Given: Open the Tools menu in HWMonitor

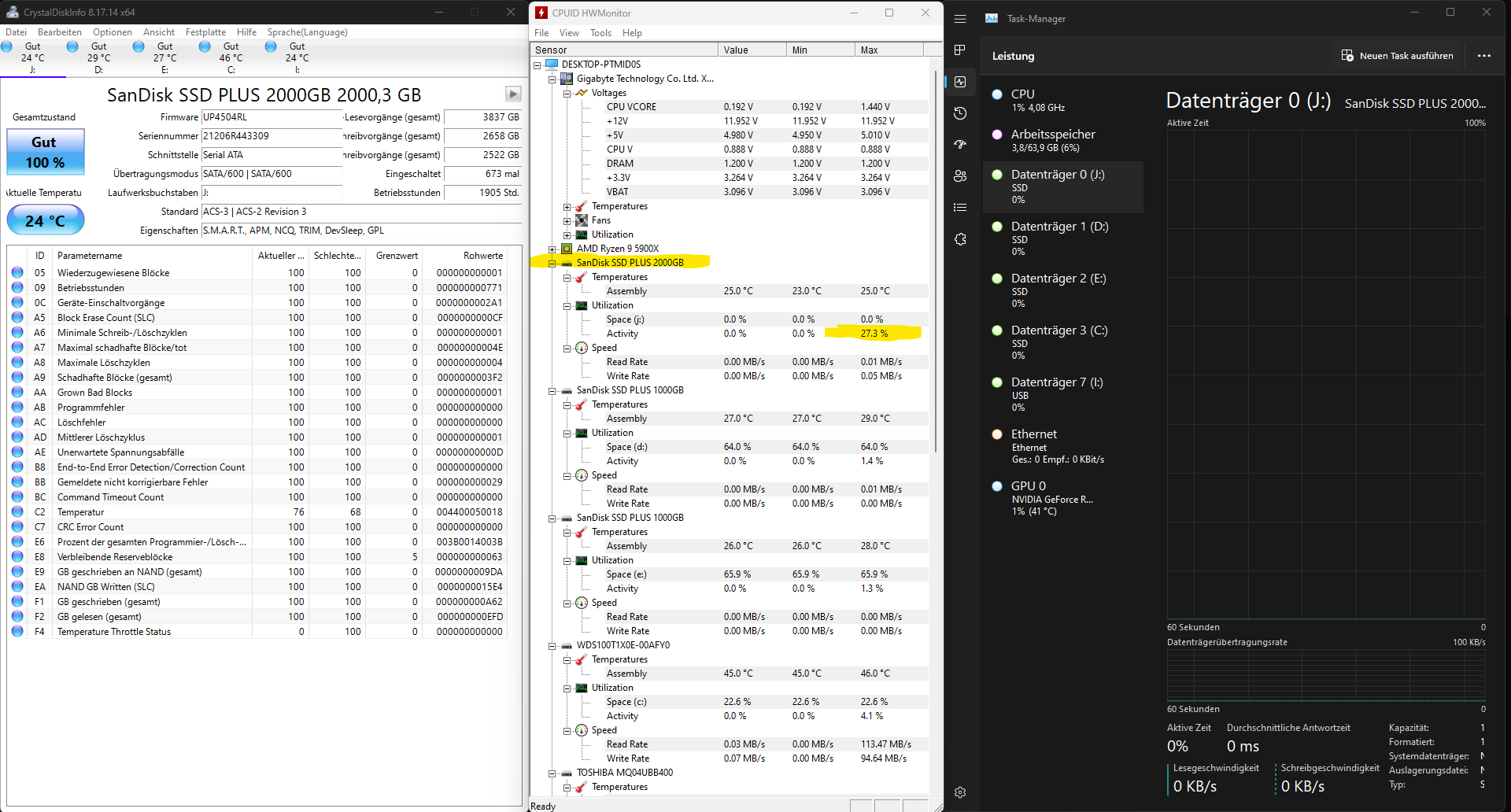Looking at the screenshot, I should click(601, 33).
